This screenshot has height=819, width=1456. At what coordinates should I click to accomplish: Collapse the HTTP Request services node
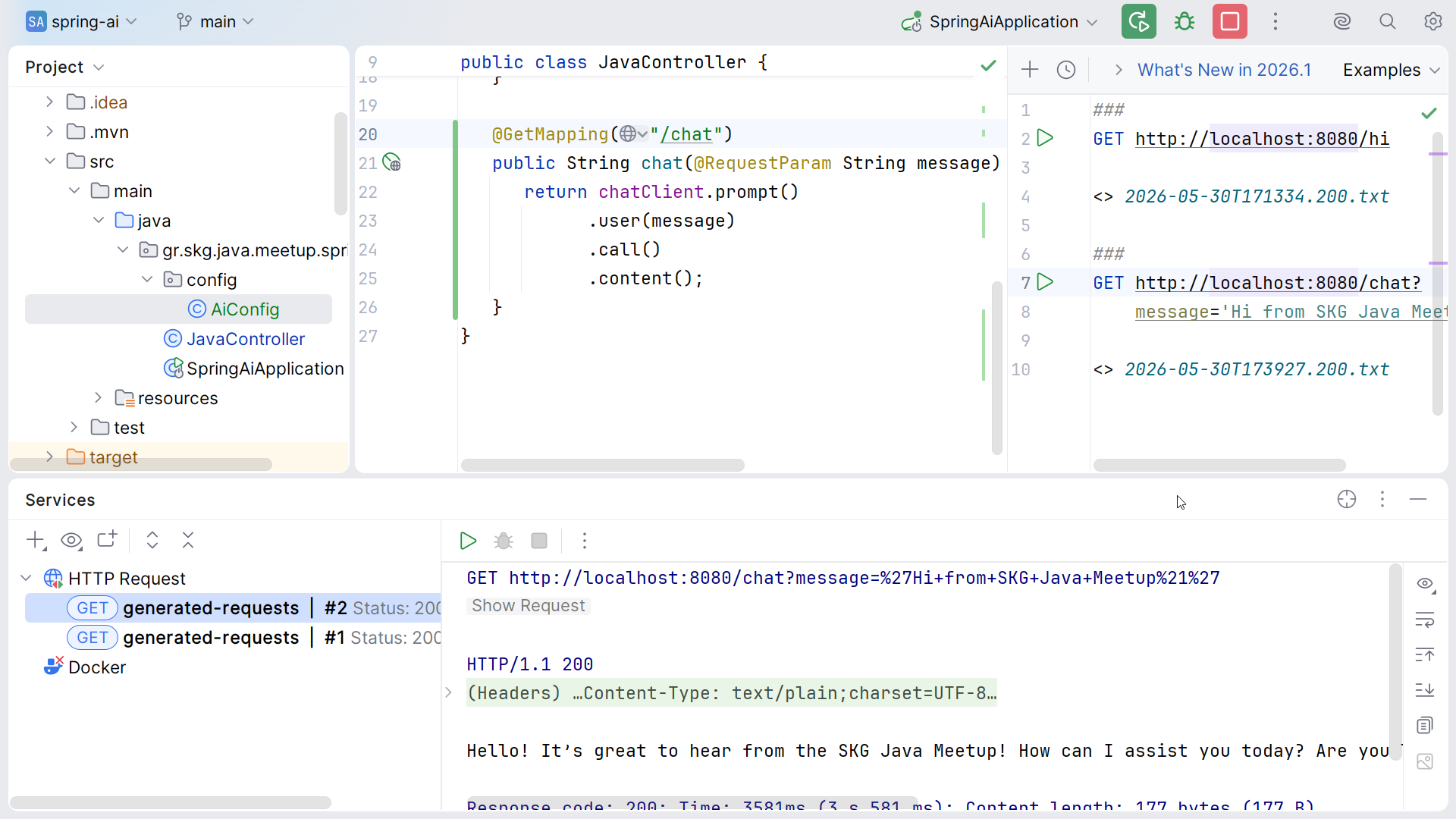26,578
